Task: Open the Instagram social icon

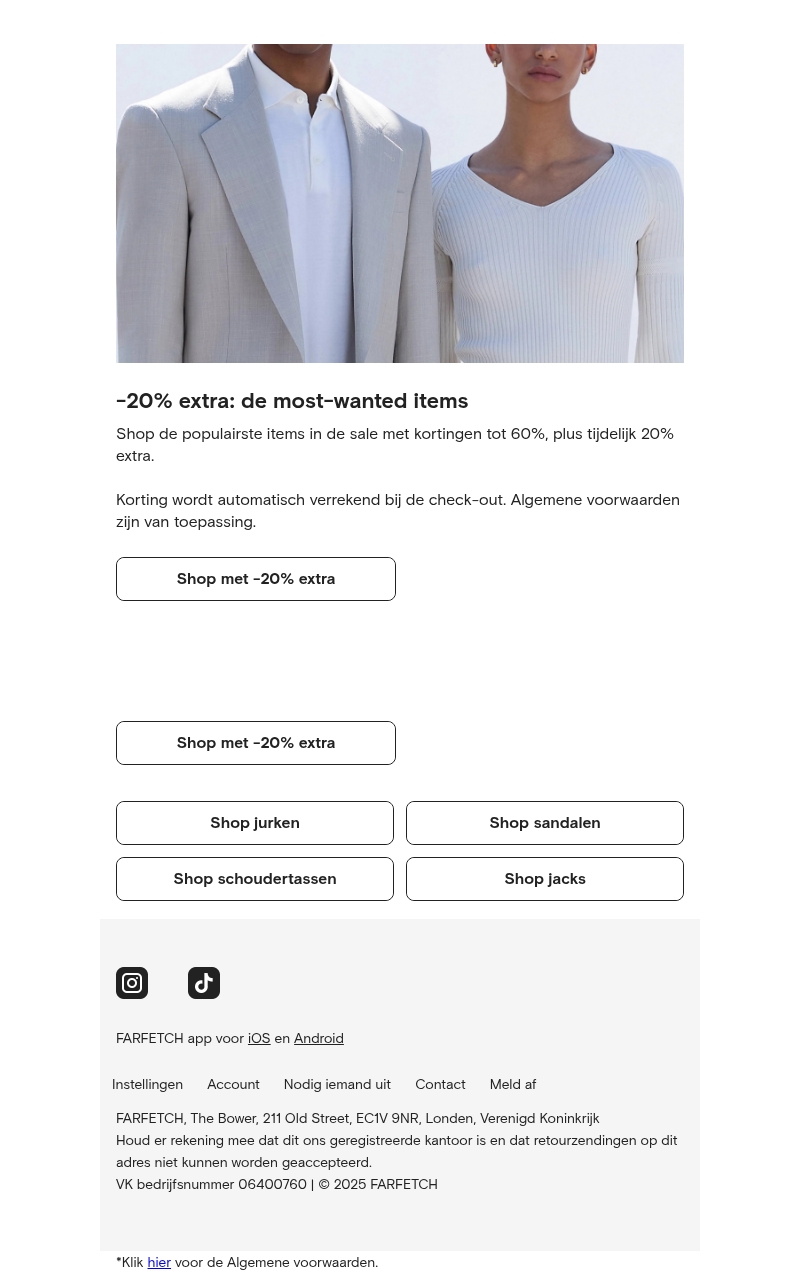Action: point(132,983)
